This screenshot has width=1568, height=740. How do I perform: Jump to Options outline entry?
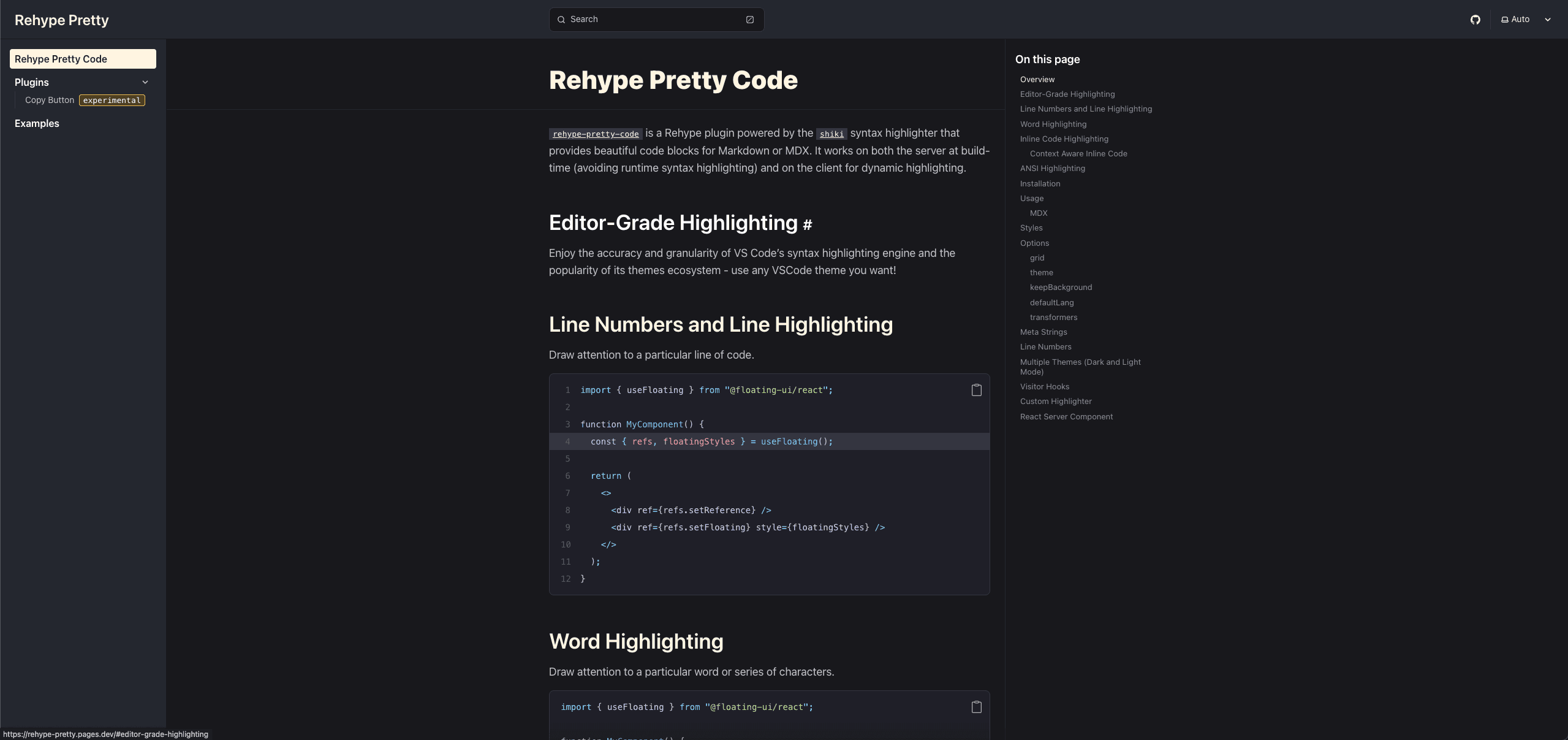point(1034,243)
